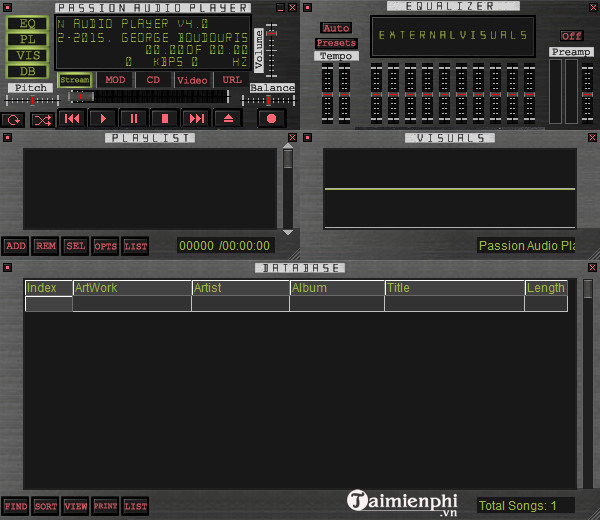Click the ADD button in playlist

[16, 246]
